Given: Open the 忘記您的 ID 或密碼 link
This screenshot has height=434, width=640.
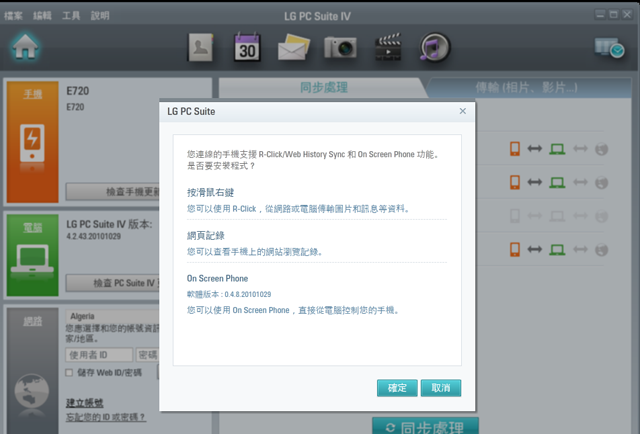Looking at the screenshot, I should pyautogui.click(x=106, y=417).
